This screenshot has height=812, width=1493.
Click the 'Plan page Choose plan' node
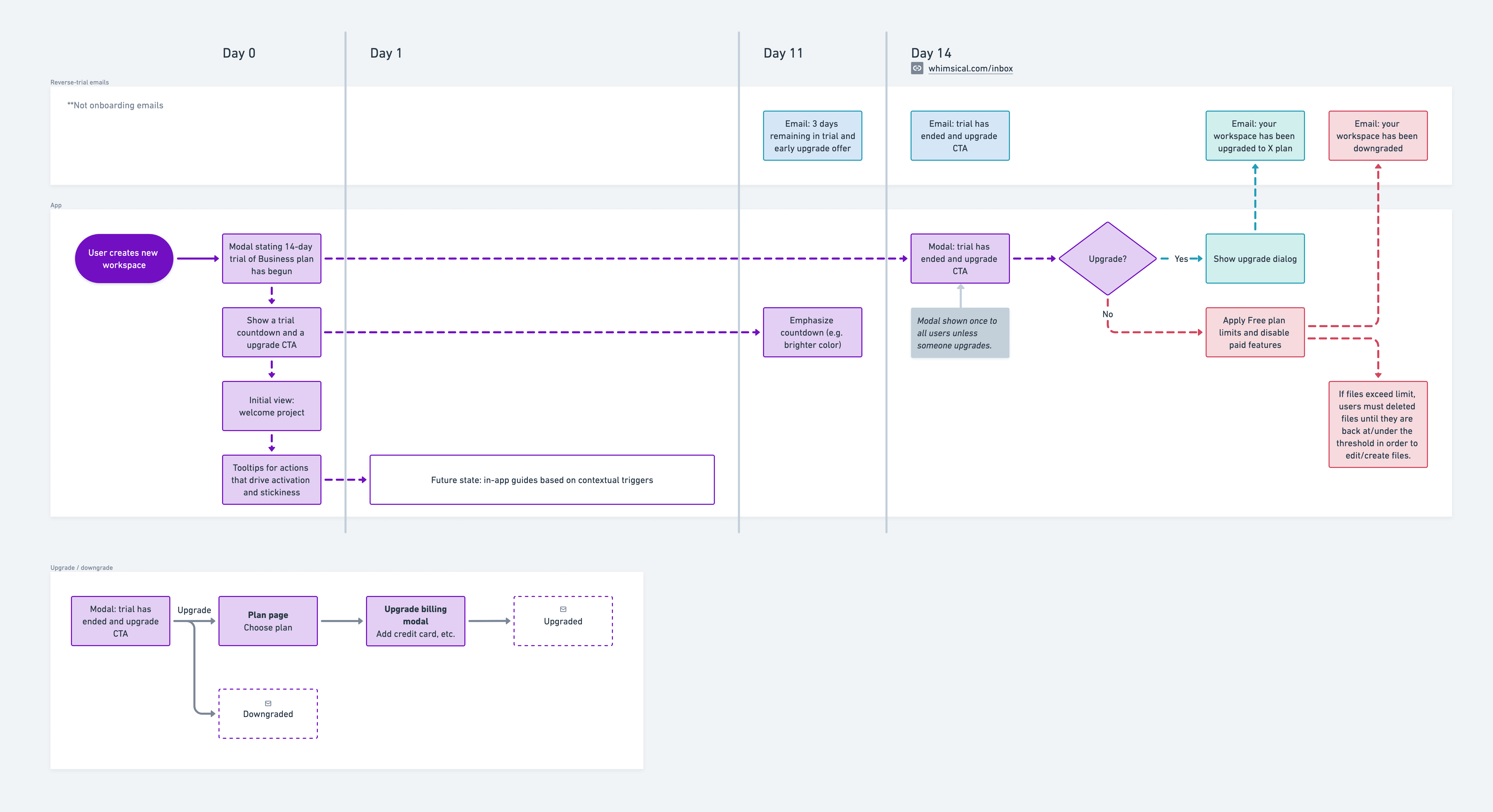pos(268,621)
